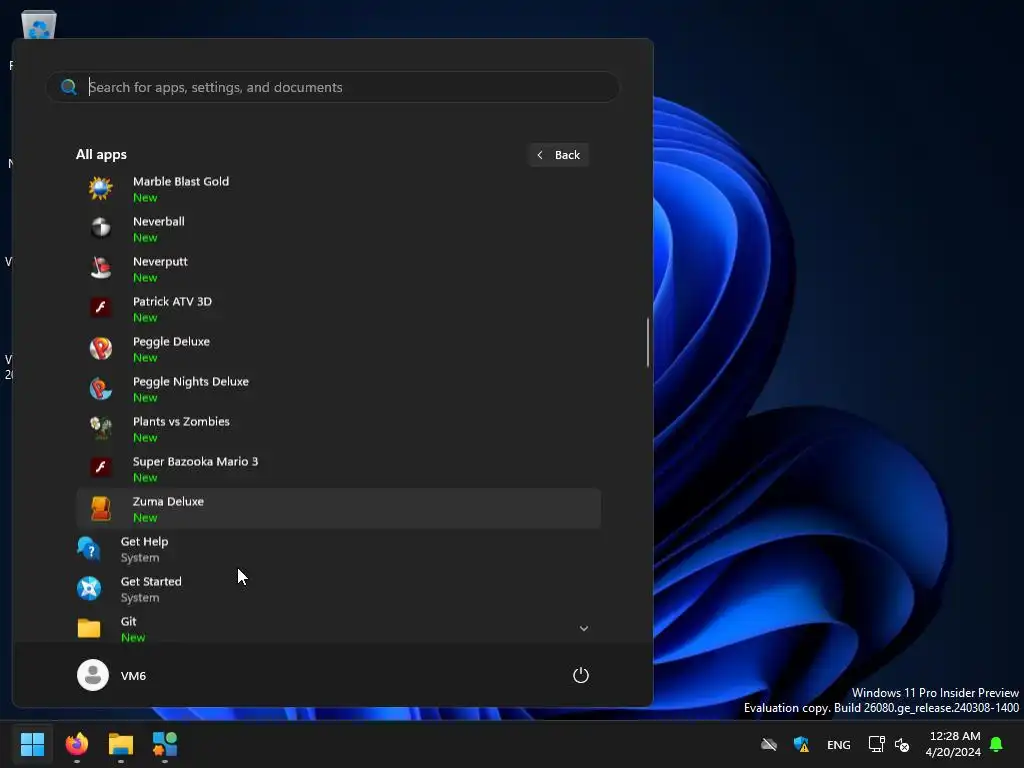Click the Control Panel taskbar icon

pos(165,744)
